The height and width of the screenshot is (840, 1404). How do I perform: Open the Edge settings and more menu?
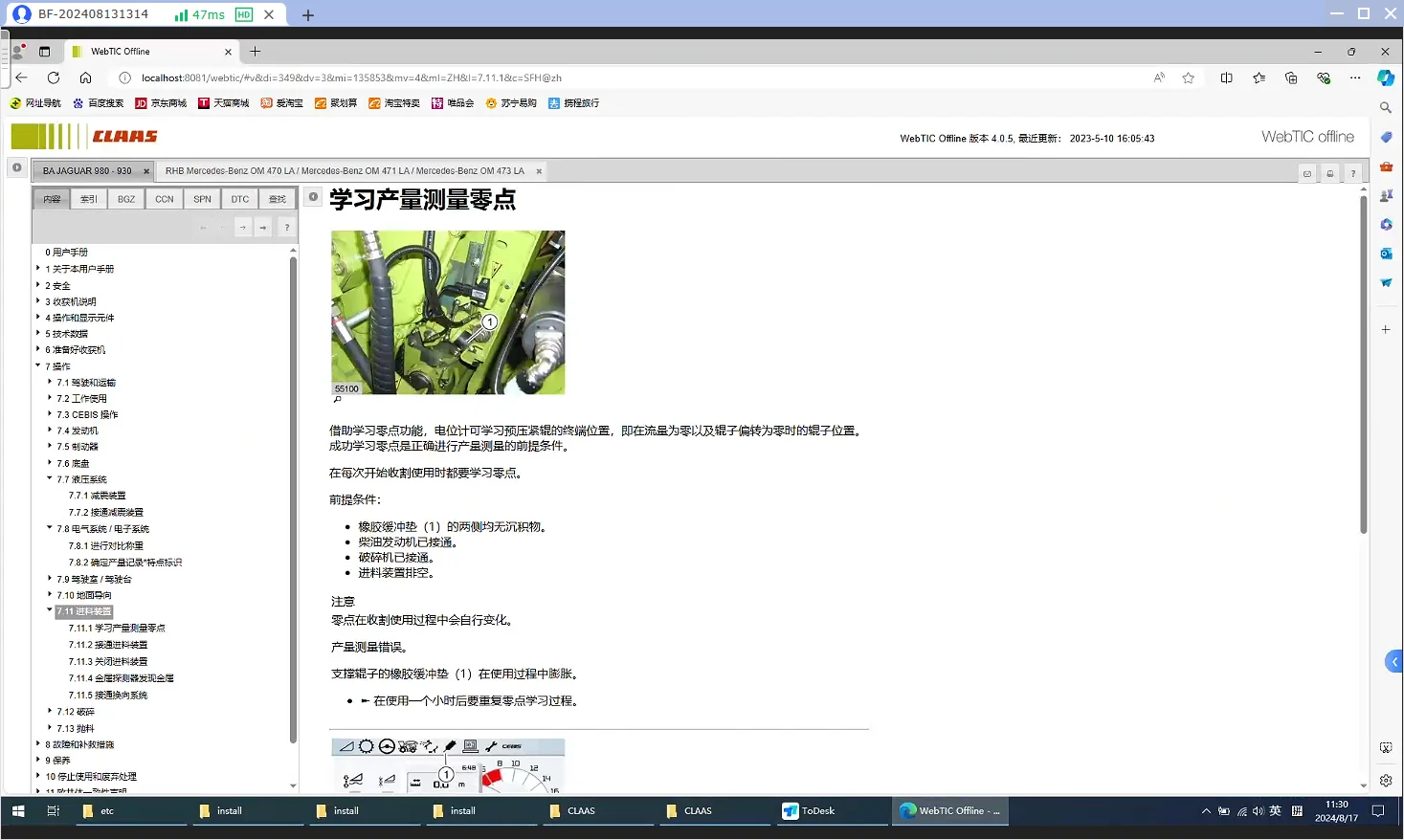coord(1355,78)
